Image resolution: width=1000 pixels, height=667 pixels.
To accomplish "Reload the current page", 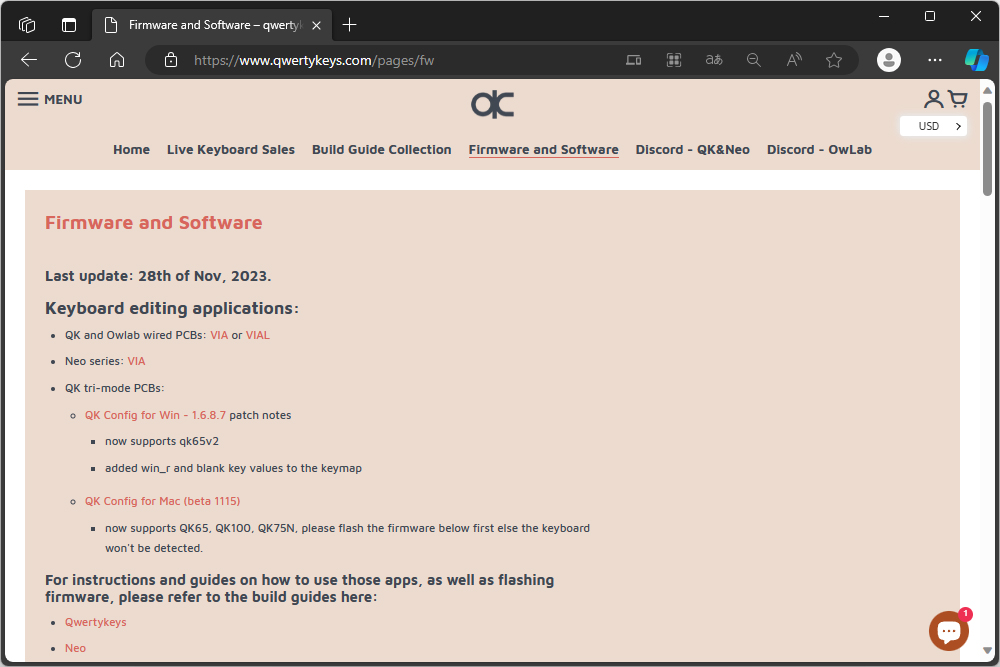I will (x=73, y=60).
